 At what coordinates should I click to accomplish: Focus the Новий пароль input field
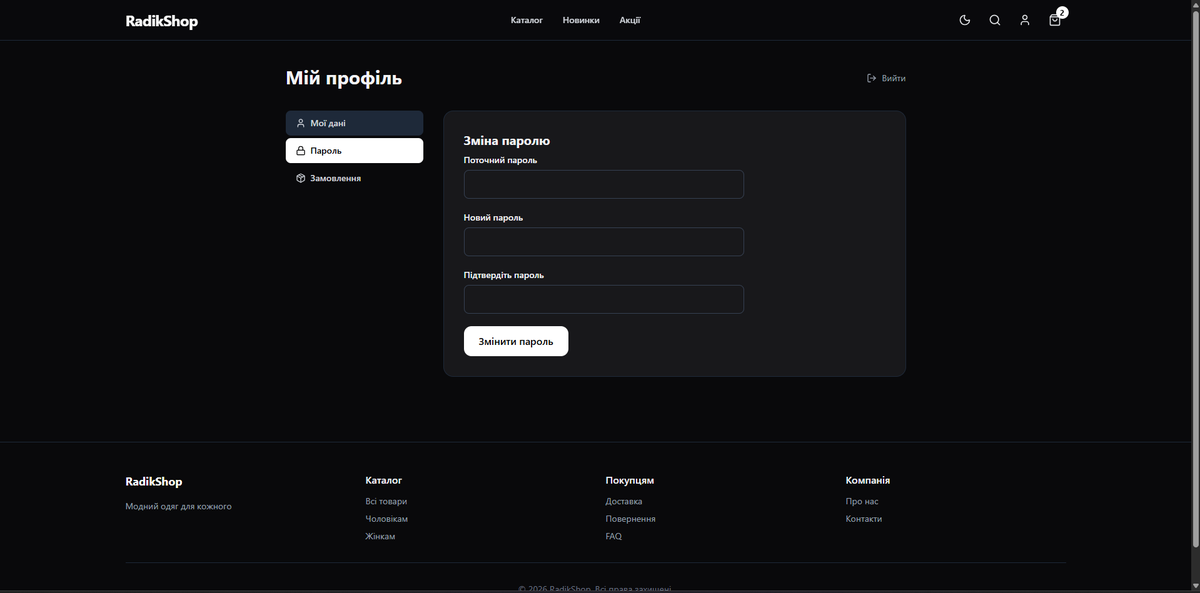click(x=604, y=242)
